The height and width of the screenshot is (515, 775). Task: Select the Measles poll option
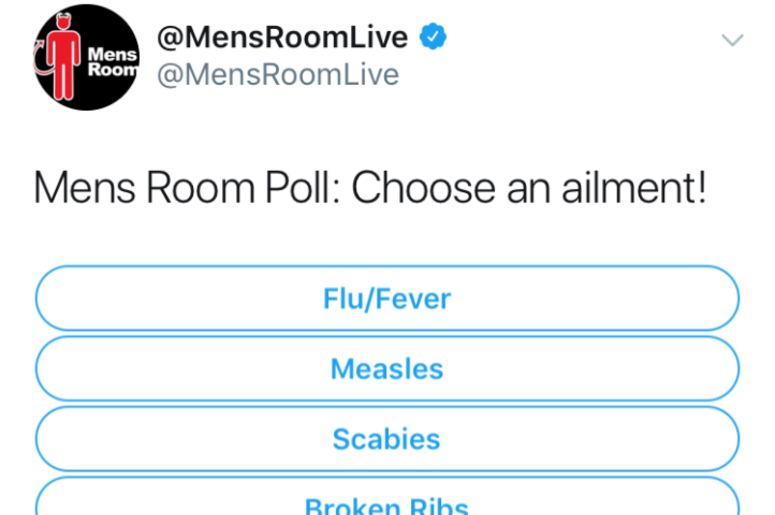(388, 368)
